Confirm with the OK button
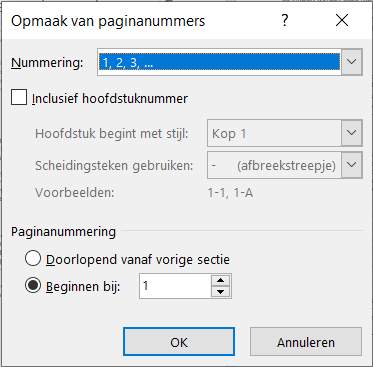373x367 pixels. 179,342
